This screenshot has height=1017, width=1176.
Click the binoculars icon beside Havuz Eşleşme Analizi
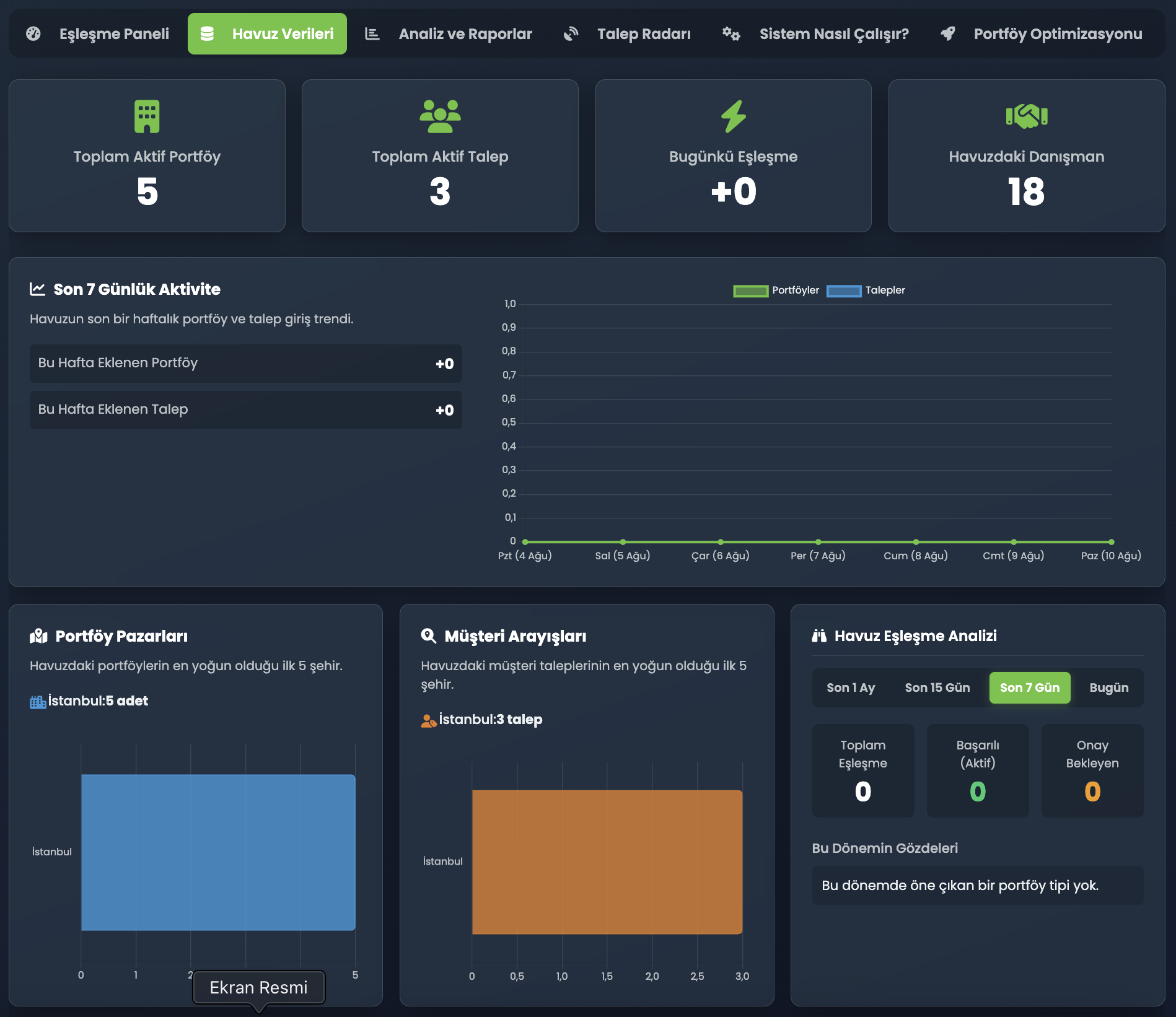tap(819, 635)
